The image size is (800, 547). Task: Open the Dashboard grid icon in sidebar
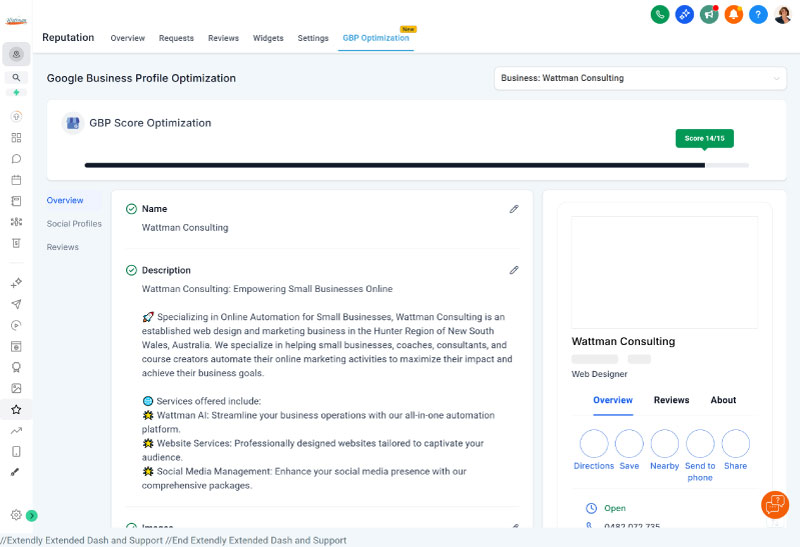pyautogui.click(x=16, y=138)
